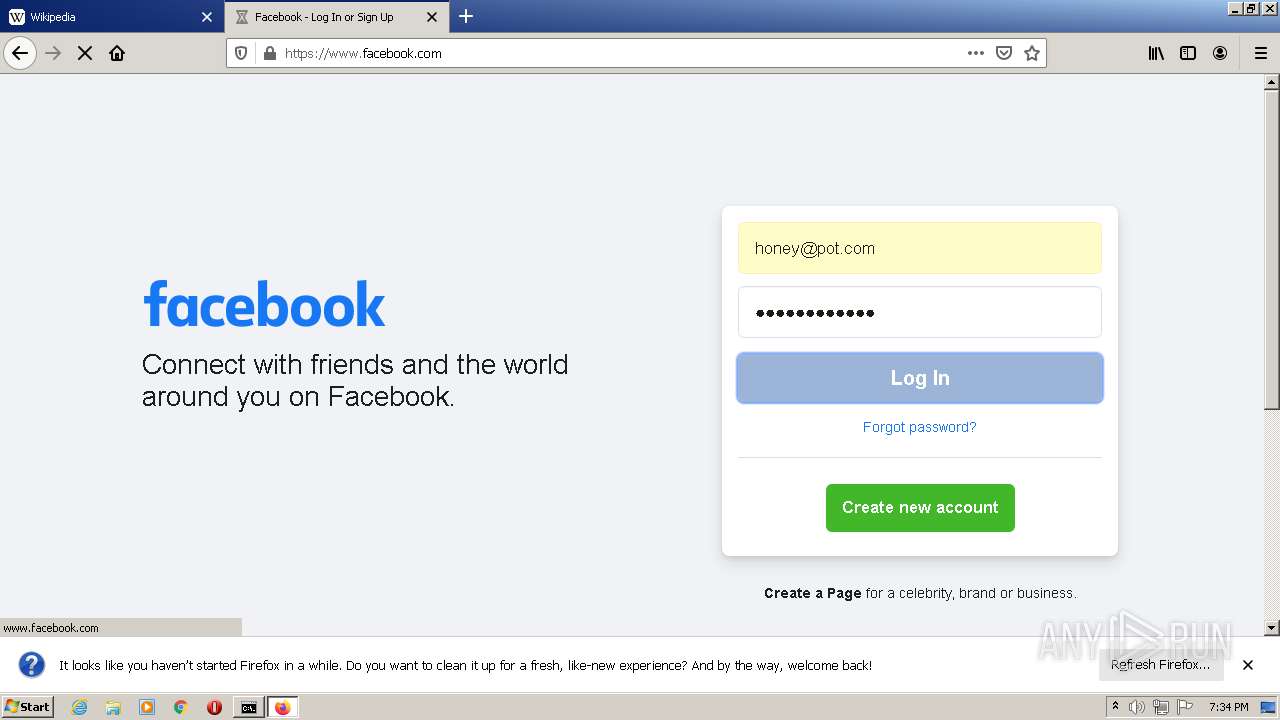Open the Library menu
This screenshot has width=1280, height=720.
1156,53
